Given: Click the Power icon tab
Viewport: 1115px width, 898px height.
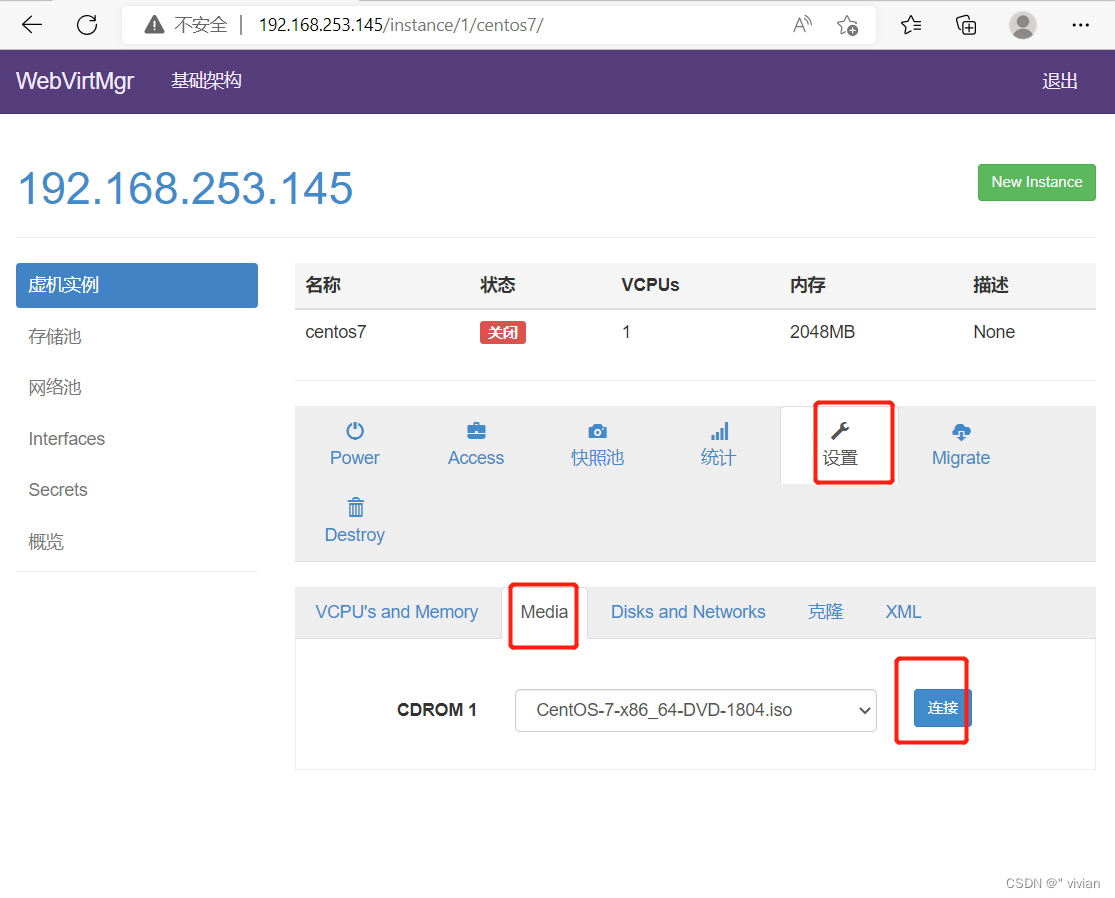Looking at the screenshot, I should coord(355,444).
